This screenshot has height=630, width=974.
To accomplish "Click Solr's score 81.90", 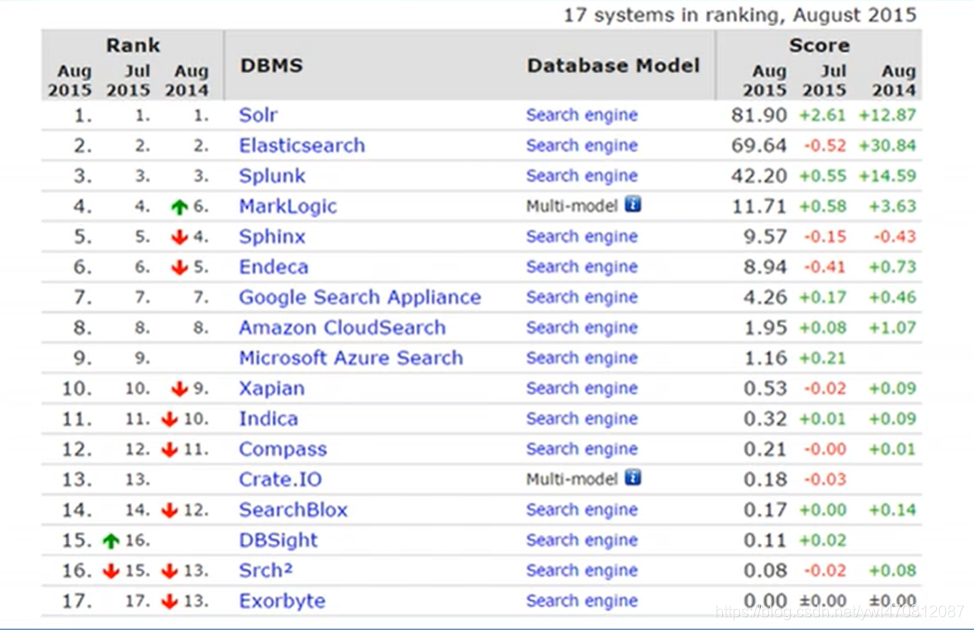I will 758,115.
